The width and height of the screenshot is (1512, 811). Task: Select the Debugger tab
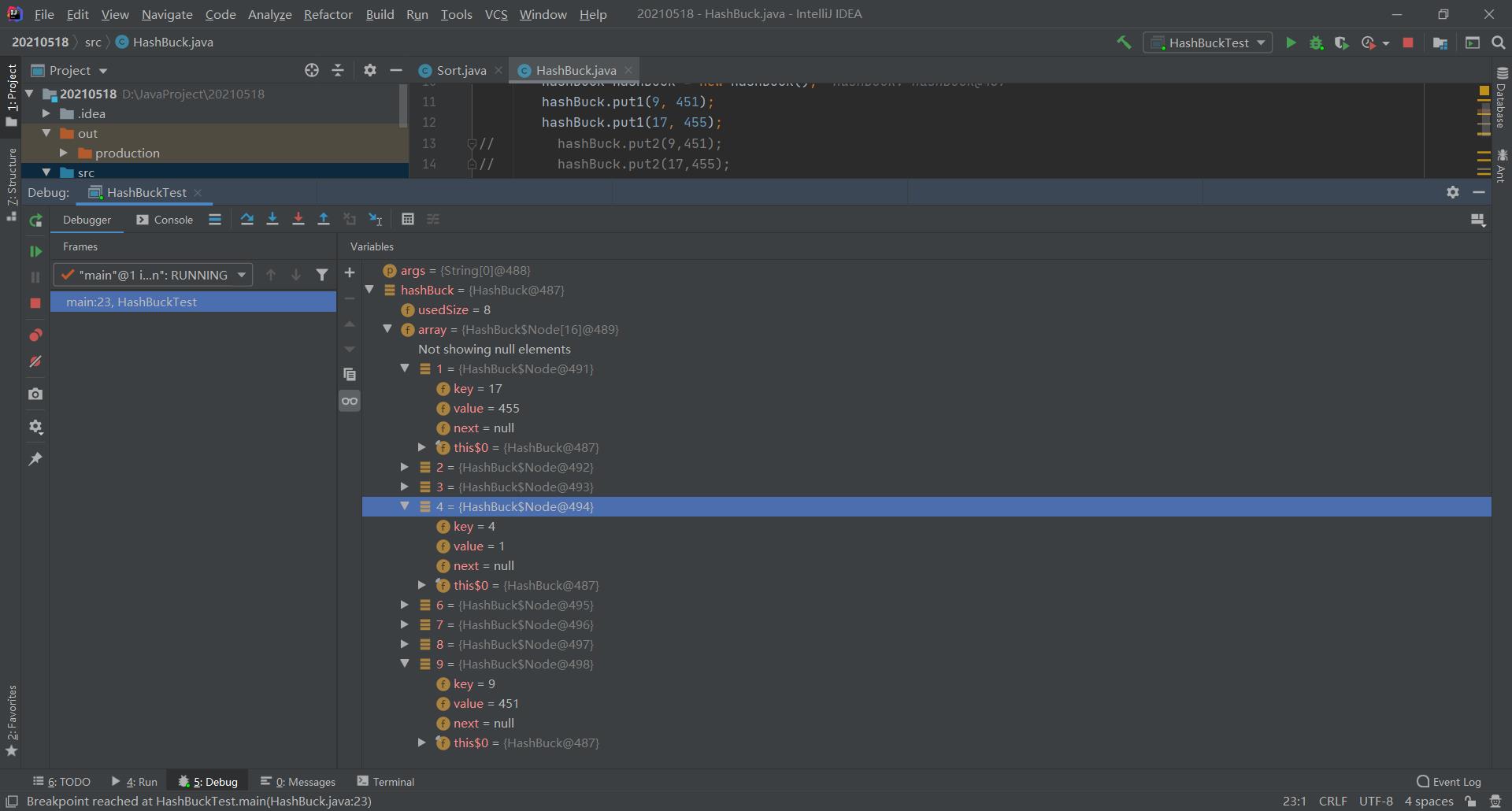coord(87,220)
